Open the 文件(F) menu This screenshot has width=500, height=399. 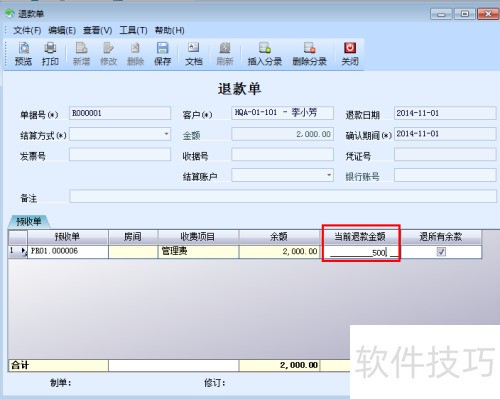(x=27, y=31)
